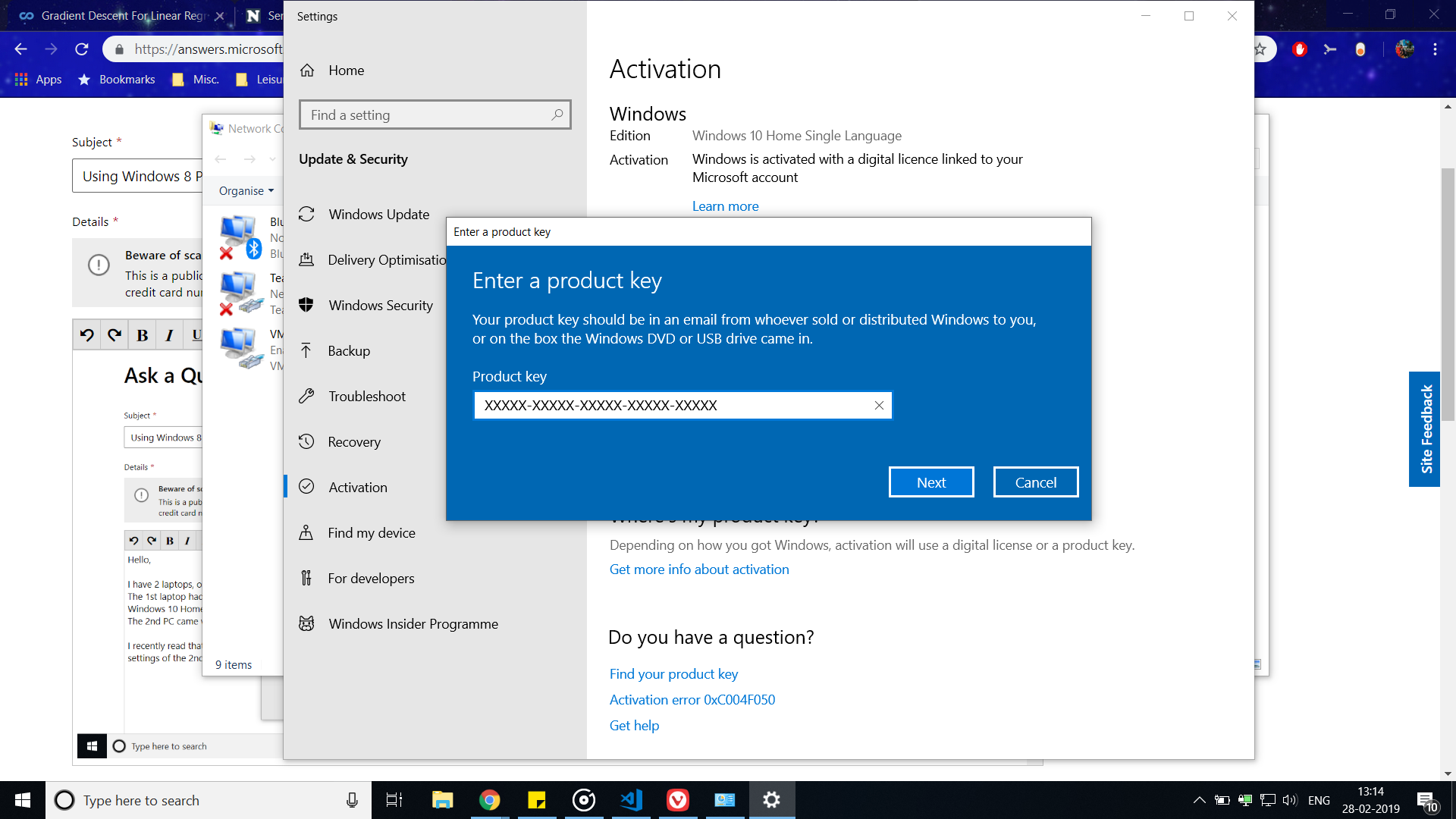Click Italic in the forum editor toolbar
1456x819 pixels.
(x=170, y=335)
